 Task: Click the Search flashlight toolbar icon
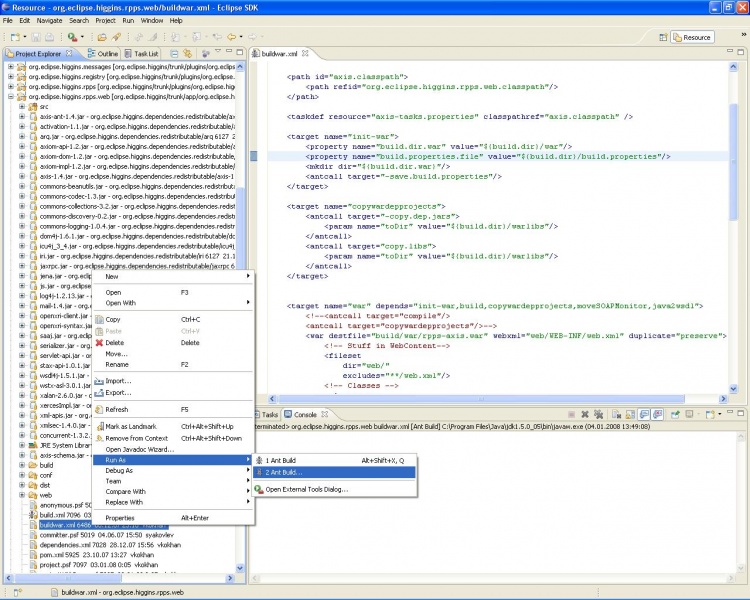tap(116, 37)
